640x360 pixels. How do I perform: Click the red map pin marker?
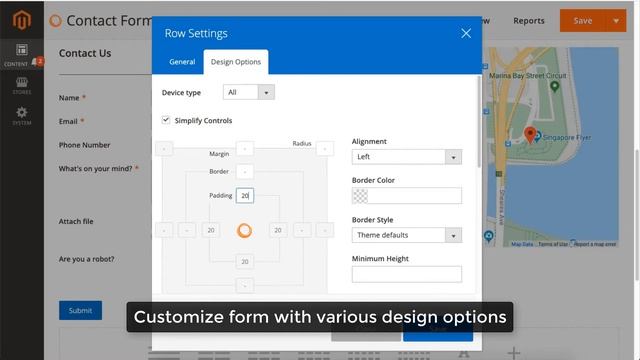tap(530, 135)
